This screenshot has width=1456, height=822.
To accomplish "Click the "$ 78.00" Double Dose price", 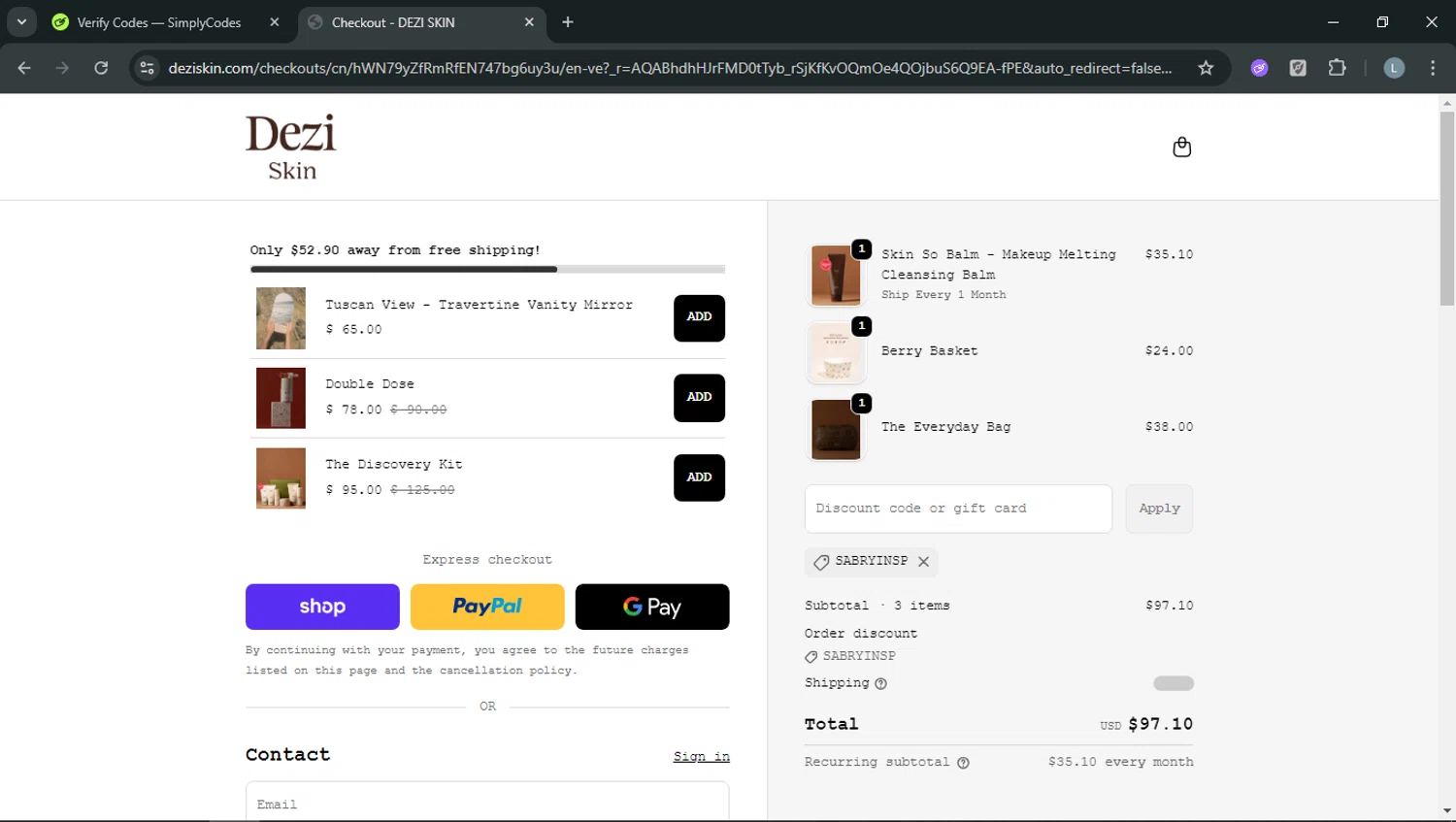I will [353, 410].
